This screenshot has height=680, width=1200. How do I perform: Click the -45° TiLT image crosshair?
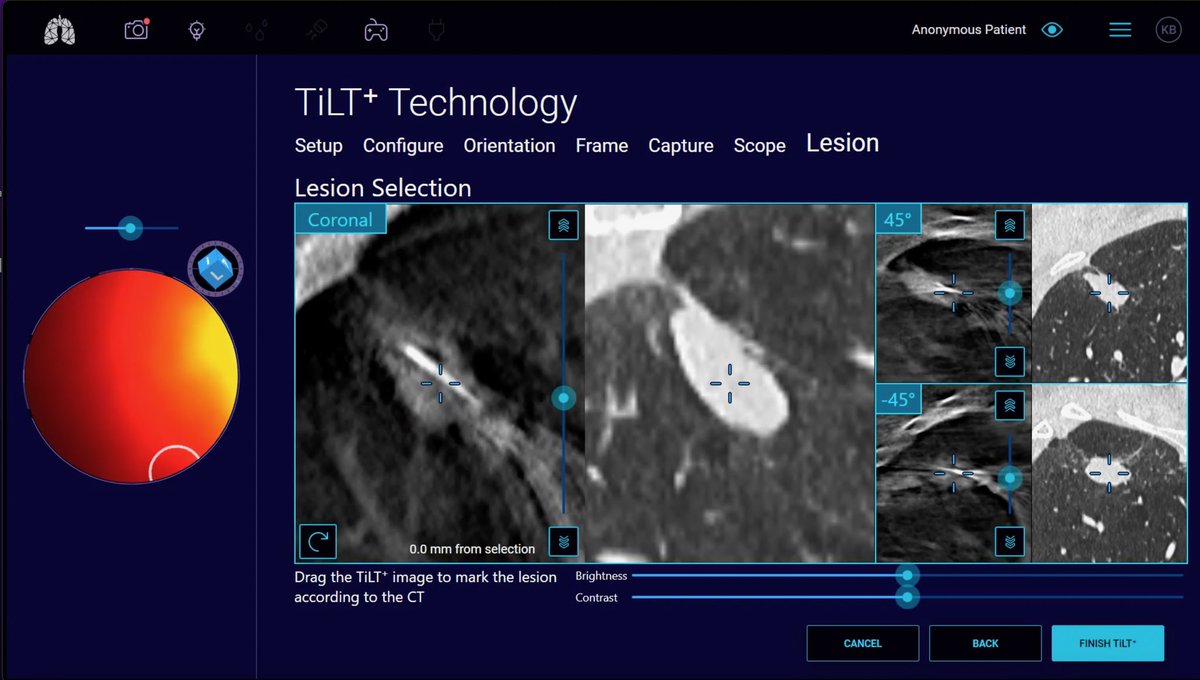tap(953, 472)
